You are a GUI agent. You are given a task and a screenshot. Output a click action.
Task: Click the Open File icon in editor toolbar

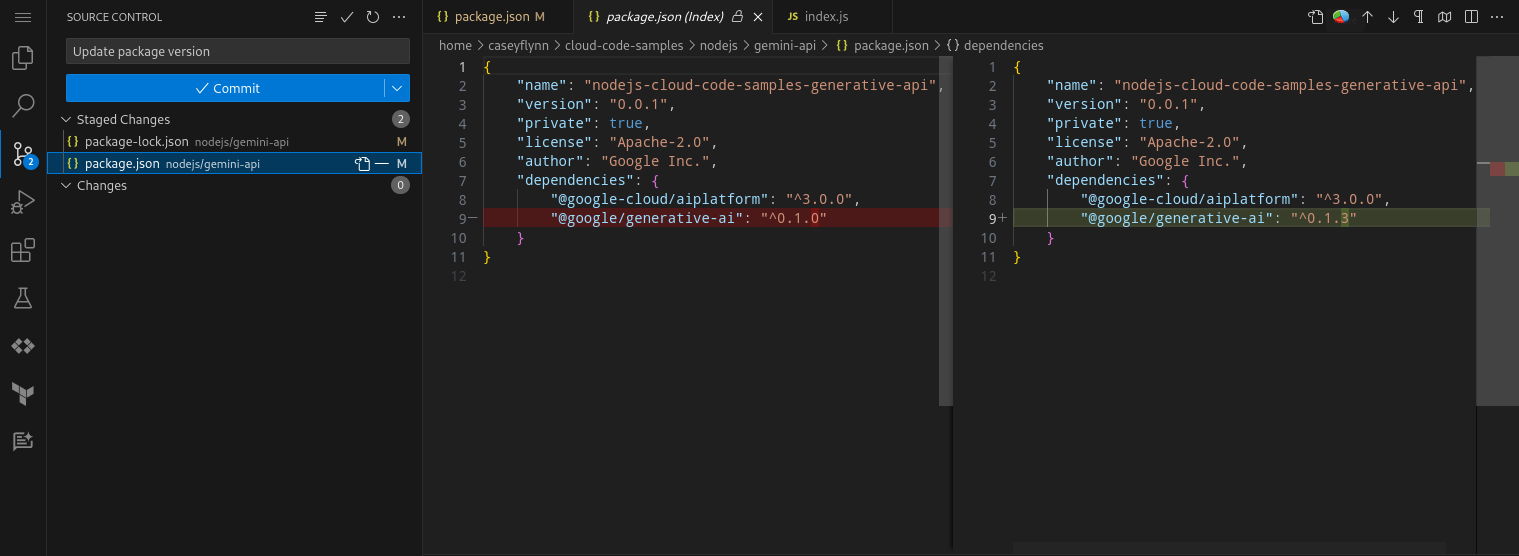click(1316, 17)
